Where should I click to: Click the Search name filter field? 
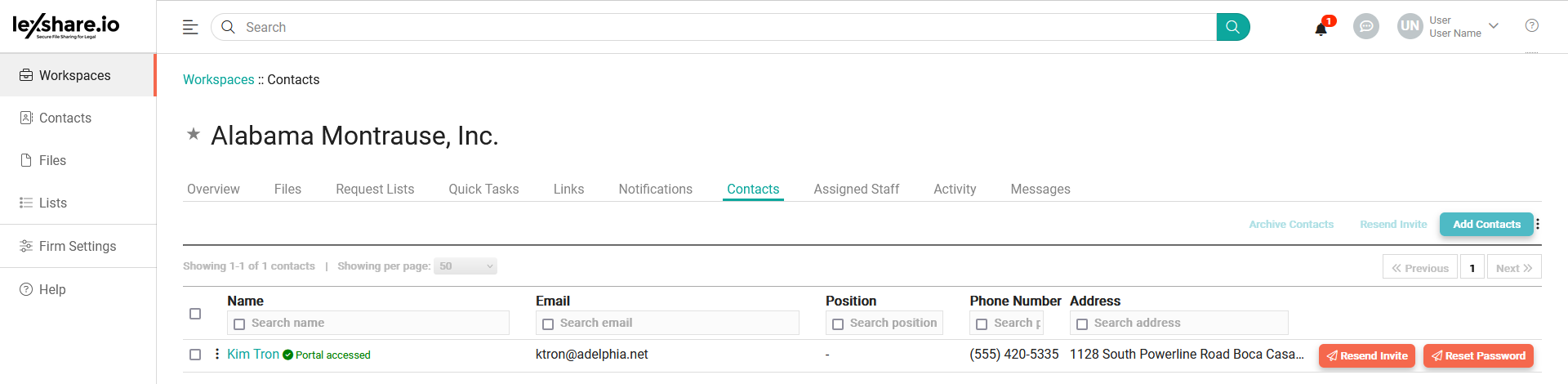[x=376, y=324]
